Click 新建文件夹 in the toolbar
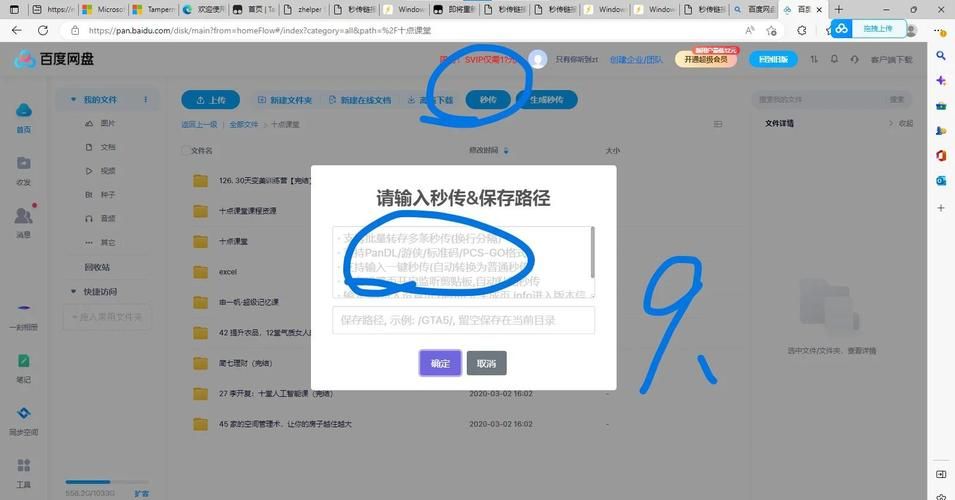The image size is (955, 500). (285, 100)
